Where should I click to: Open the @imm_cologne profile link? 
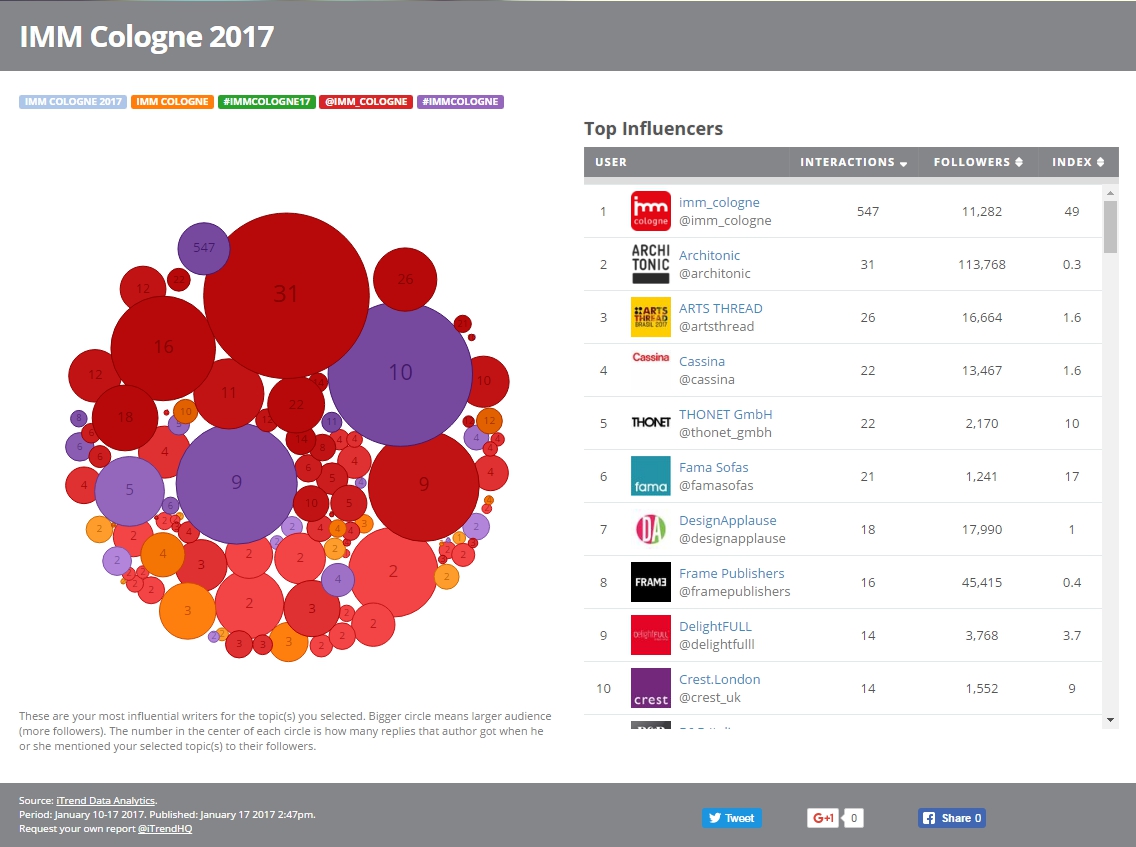(724, 220)
